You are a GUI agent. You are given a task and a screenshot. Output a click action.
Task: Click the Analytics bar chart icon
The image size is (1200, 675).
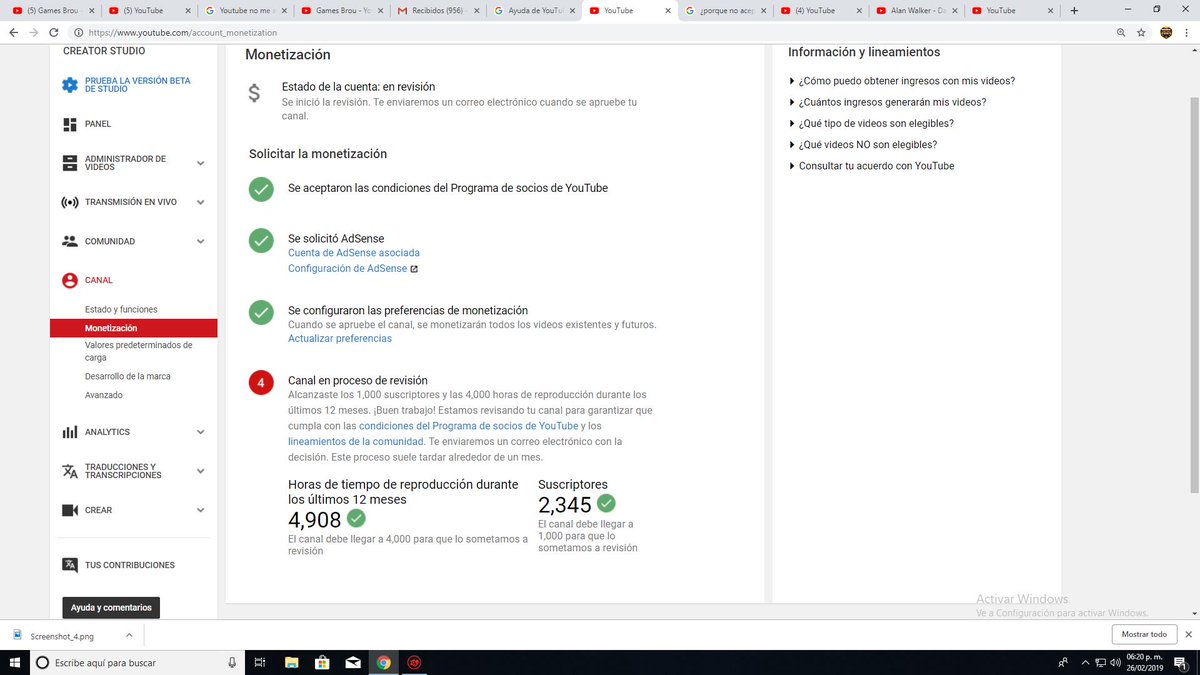click(70, 432)
